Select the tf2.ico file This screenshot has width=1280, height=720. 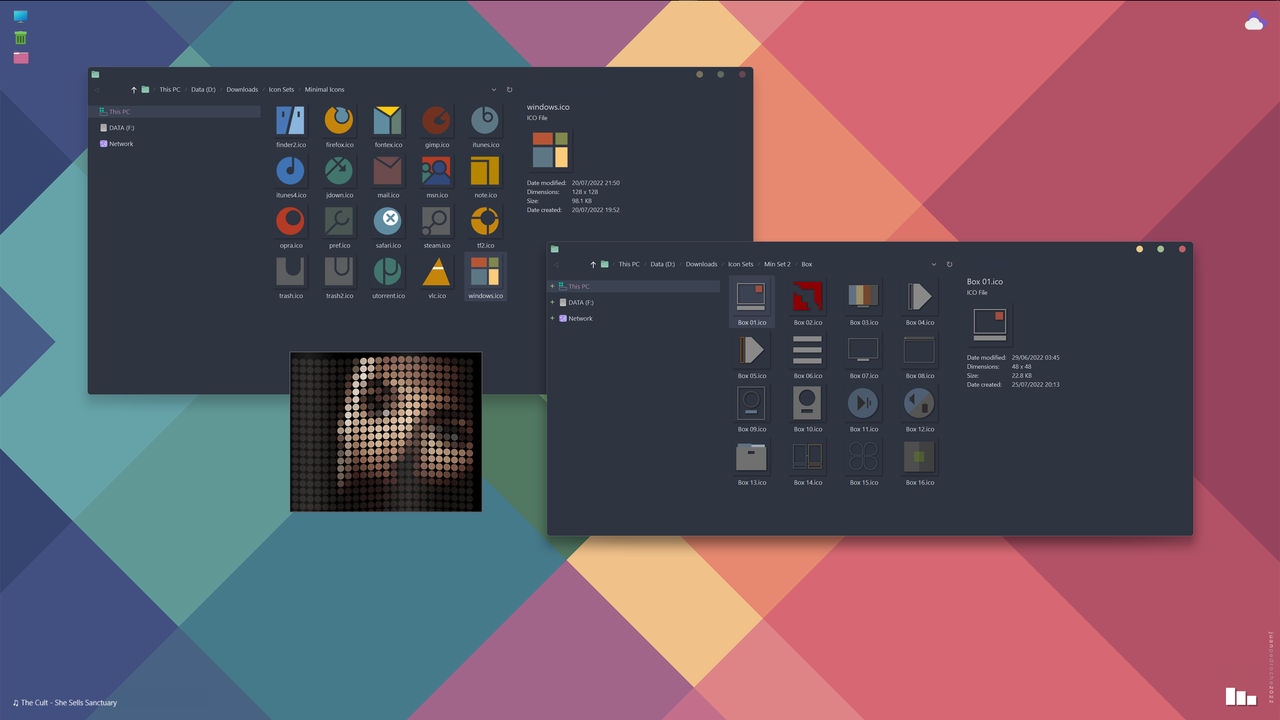pos(485,227)
